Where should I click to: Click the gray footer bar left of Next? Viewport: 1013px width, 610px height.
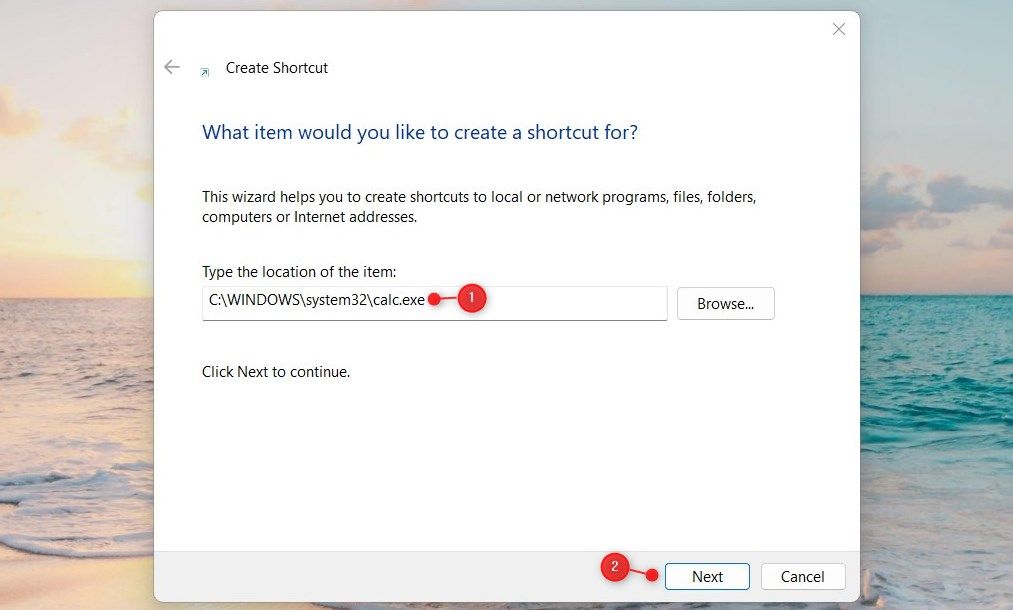click(375, 576)
